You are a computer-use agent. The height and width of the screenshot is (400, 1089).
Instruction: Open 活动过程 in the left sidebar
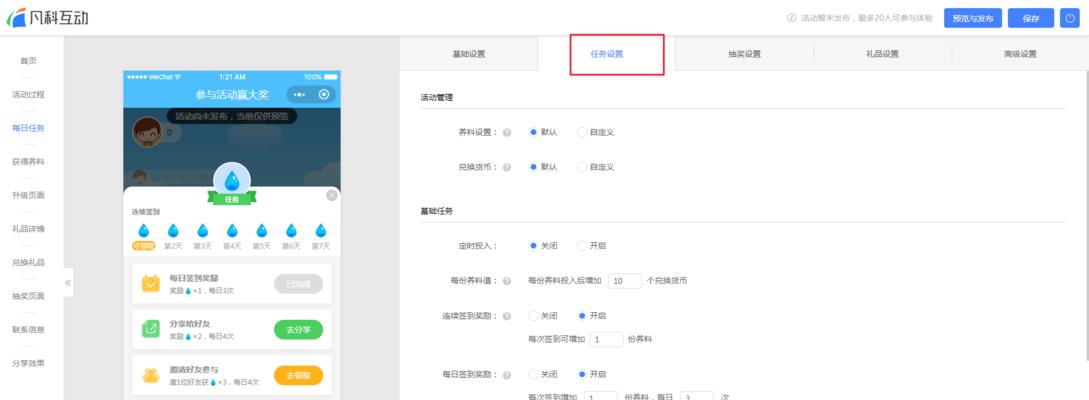click(x=28, y=94)
